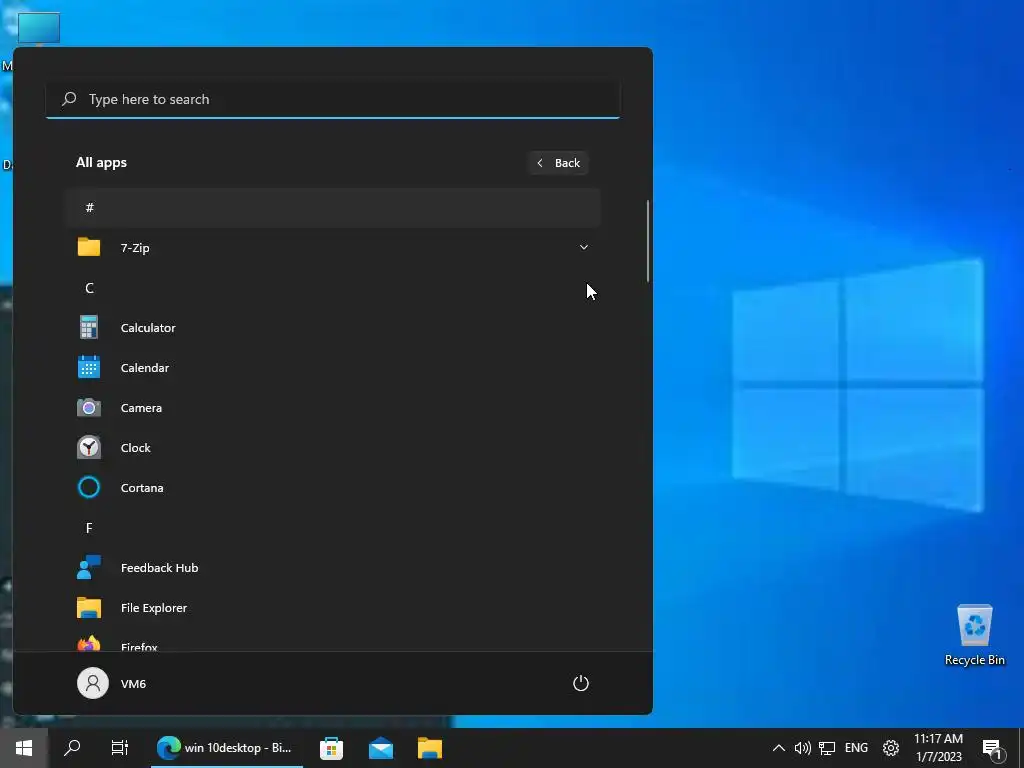Click the Calculator label text
This screenshot has width=1024, height=768.
(x=148, y=328)
